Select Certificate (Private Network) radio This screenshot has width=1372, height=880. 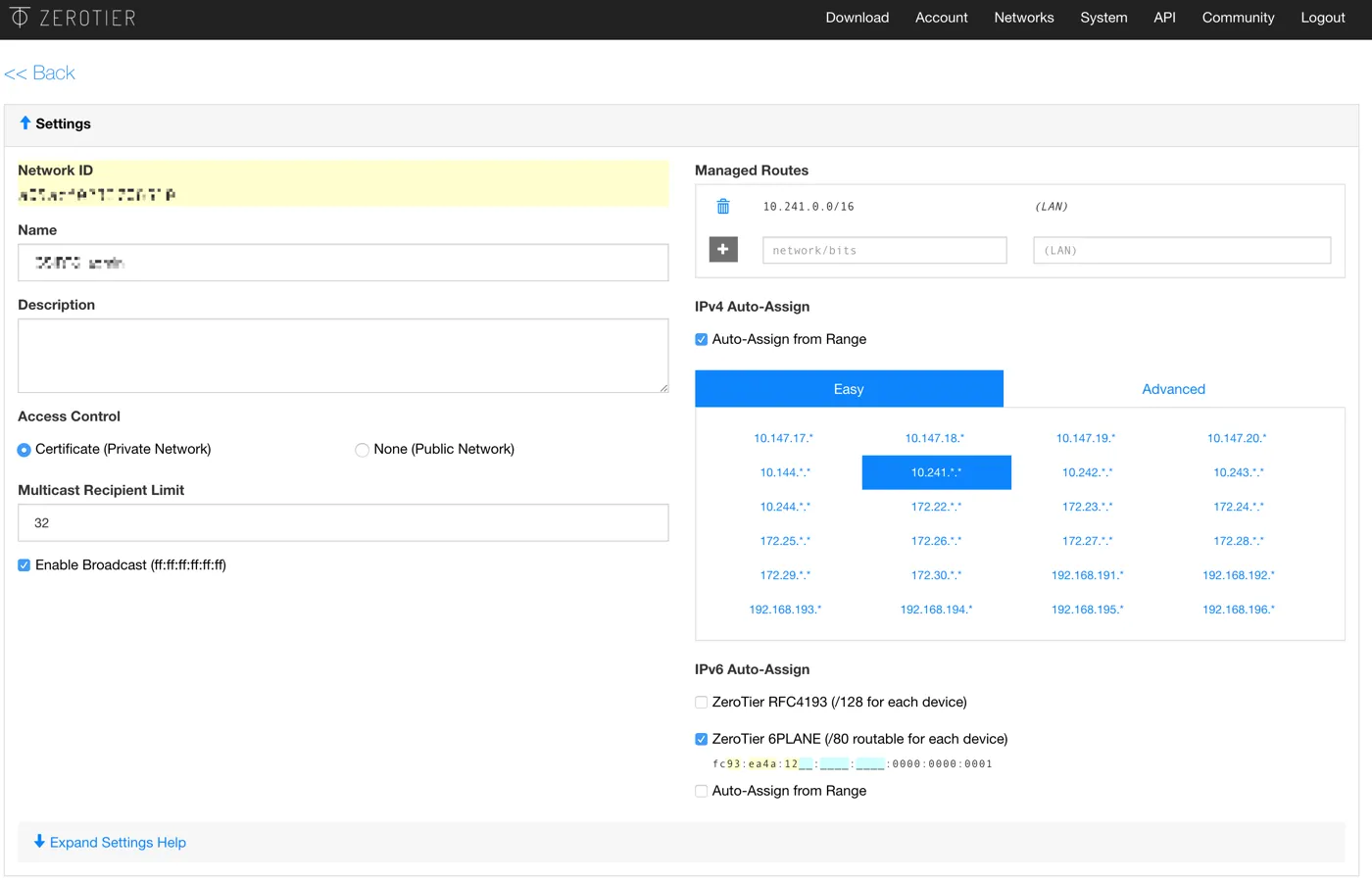[x=24, y=450]
